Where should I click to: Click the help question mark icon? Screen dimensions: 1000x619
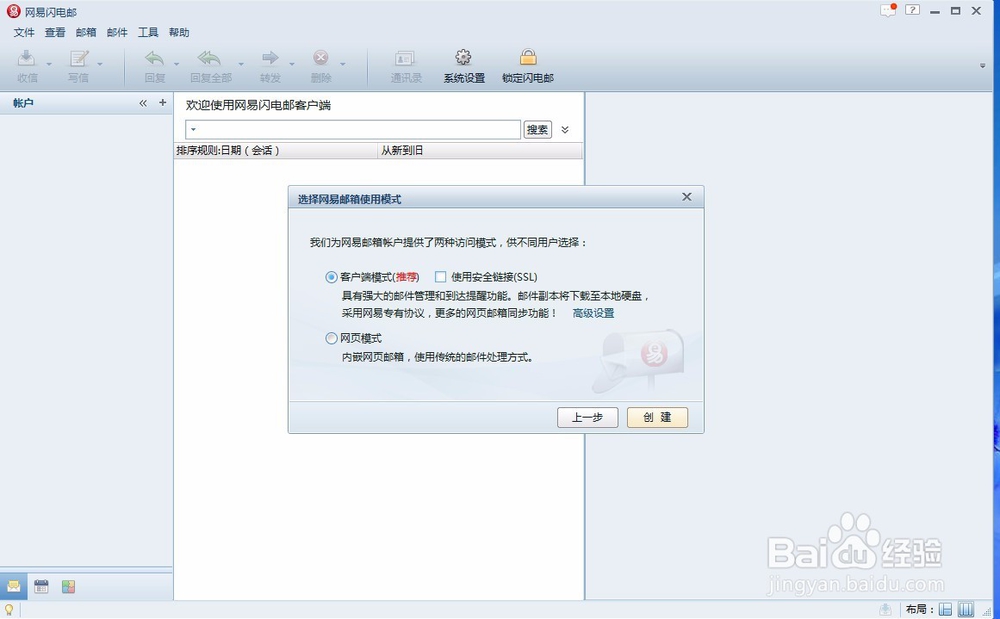(x=913, y=10)
